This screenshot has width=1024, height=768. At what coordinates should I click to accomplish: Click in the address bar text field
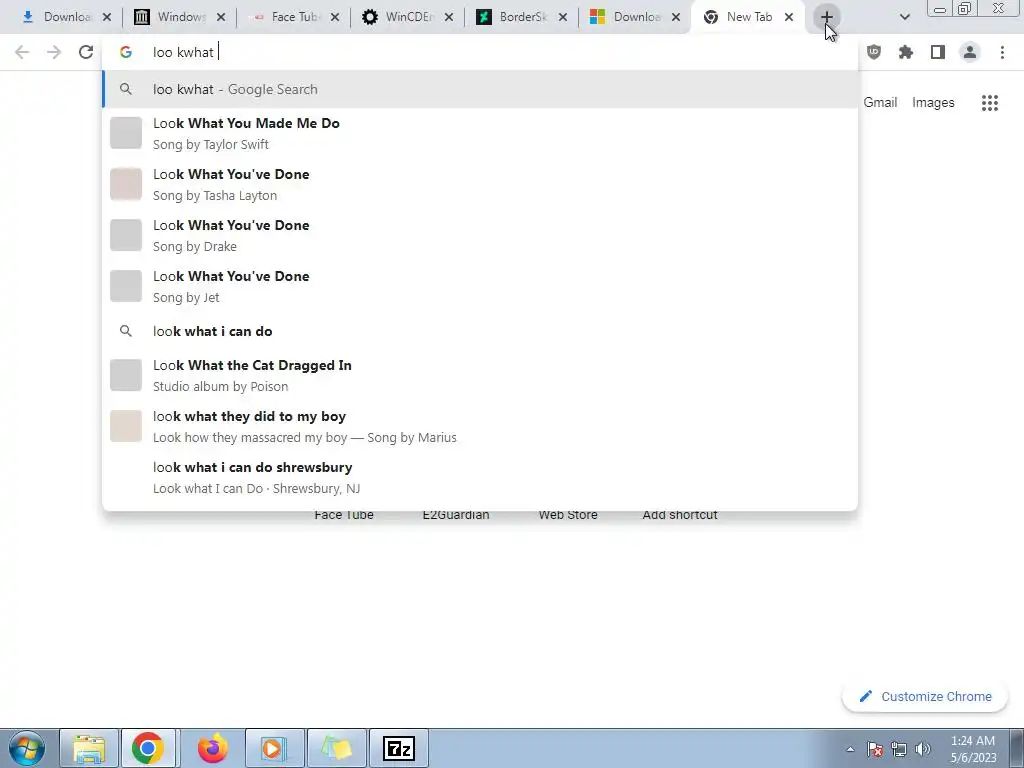(x=480, y=52)
